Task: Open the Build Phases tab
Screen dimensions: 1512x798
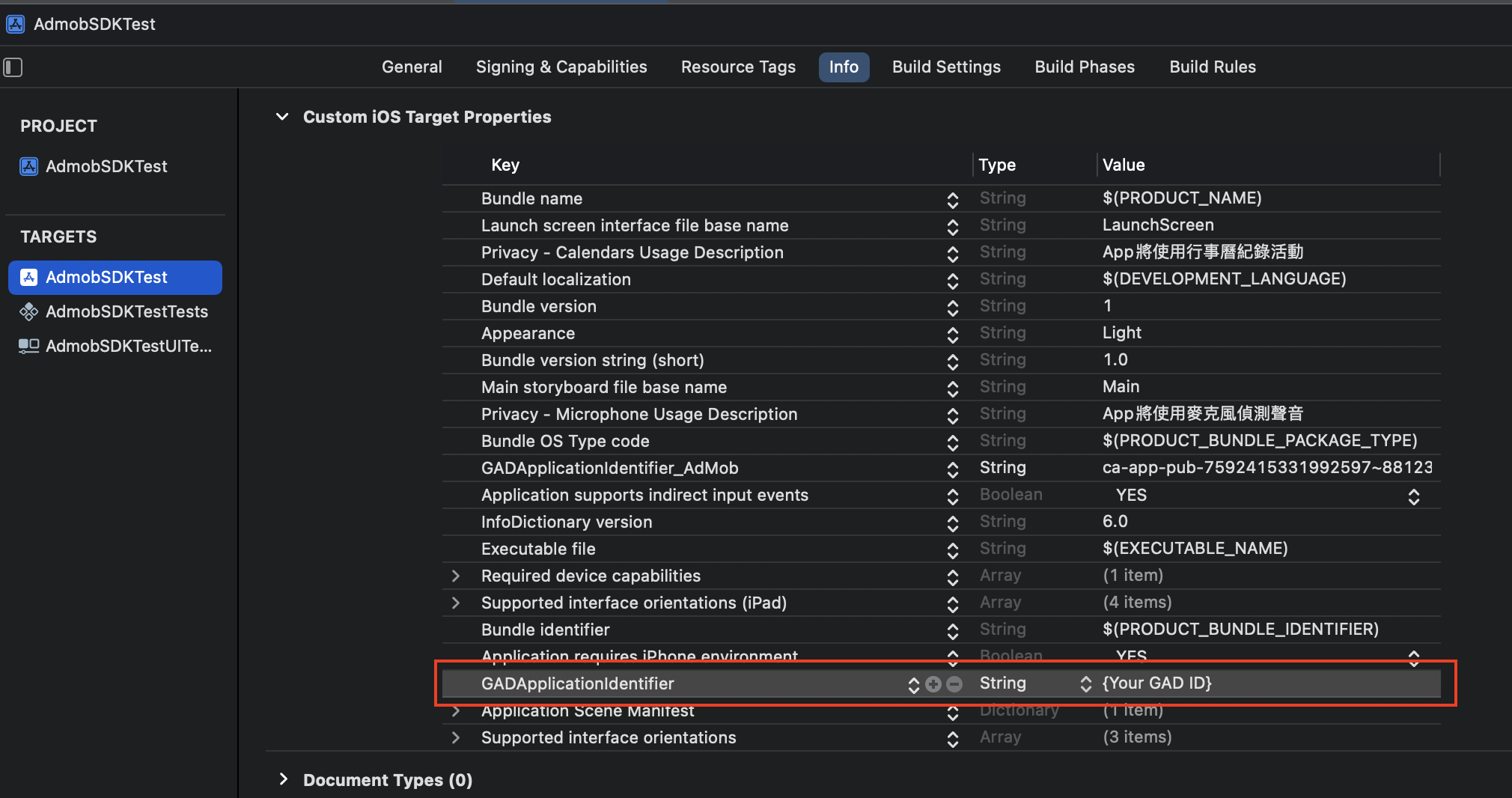Action: [1085, 67]
